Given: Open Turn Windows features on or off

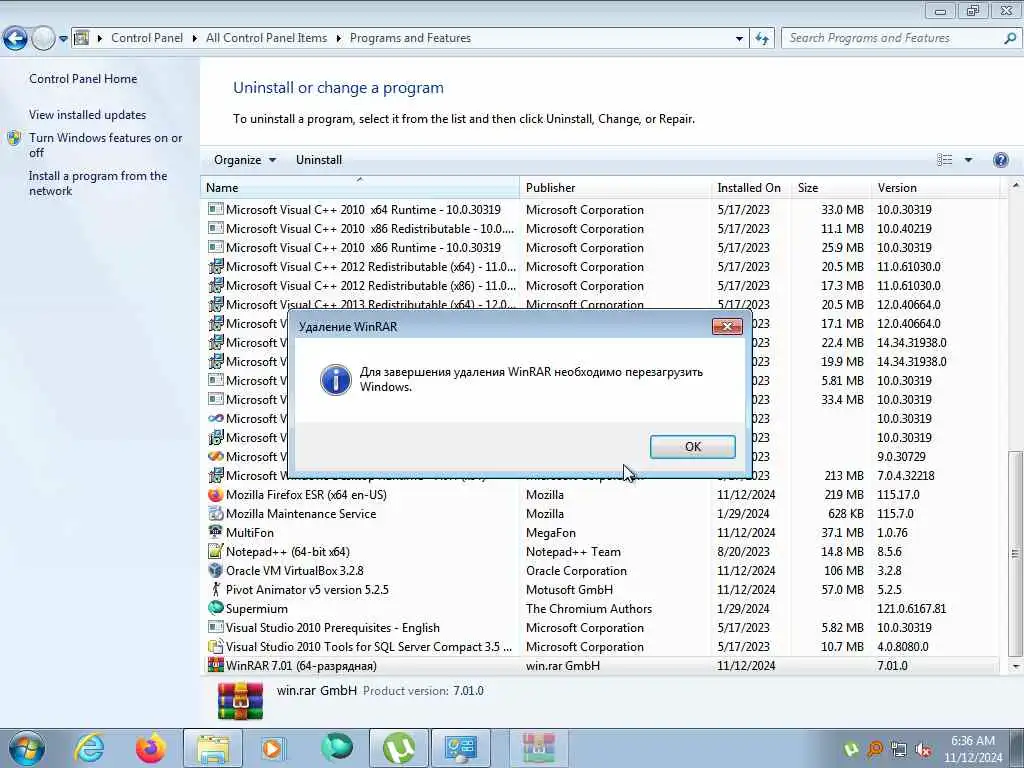Looking at the screenshot, I should (105, 145).
